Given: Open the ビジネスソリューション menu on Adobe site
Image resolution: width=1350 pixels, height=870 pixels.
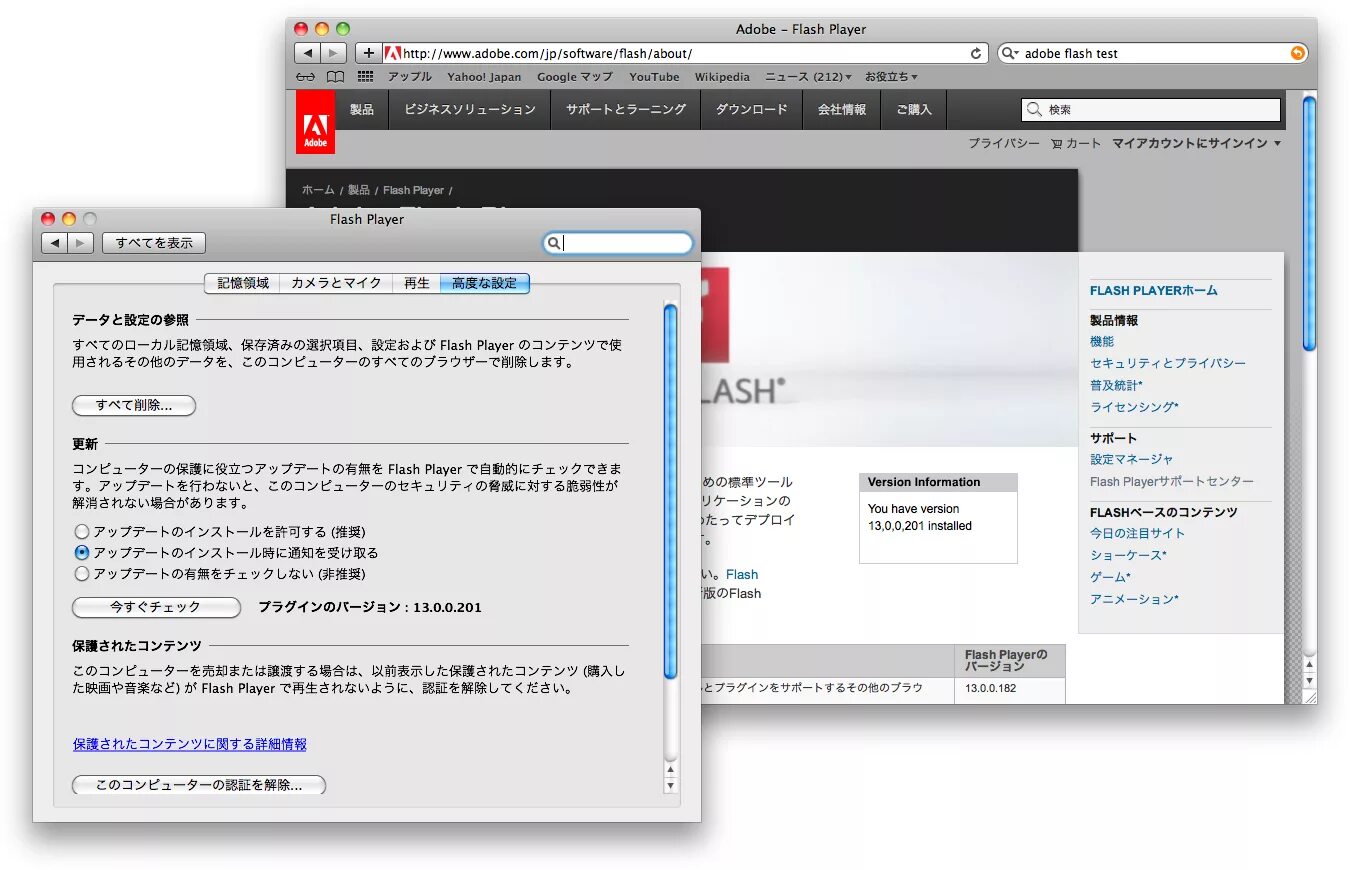Looking at the screenshot, I should (x=470, y=110).
